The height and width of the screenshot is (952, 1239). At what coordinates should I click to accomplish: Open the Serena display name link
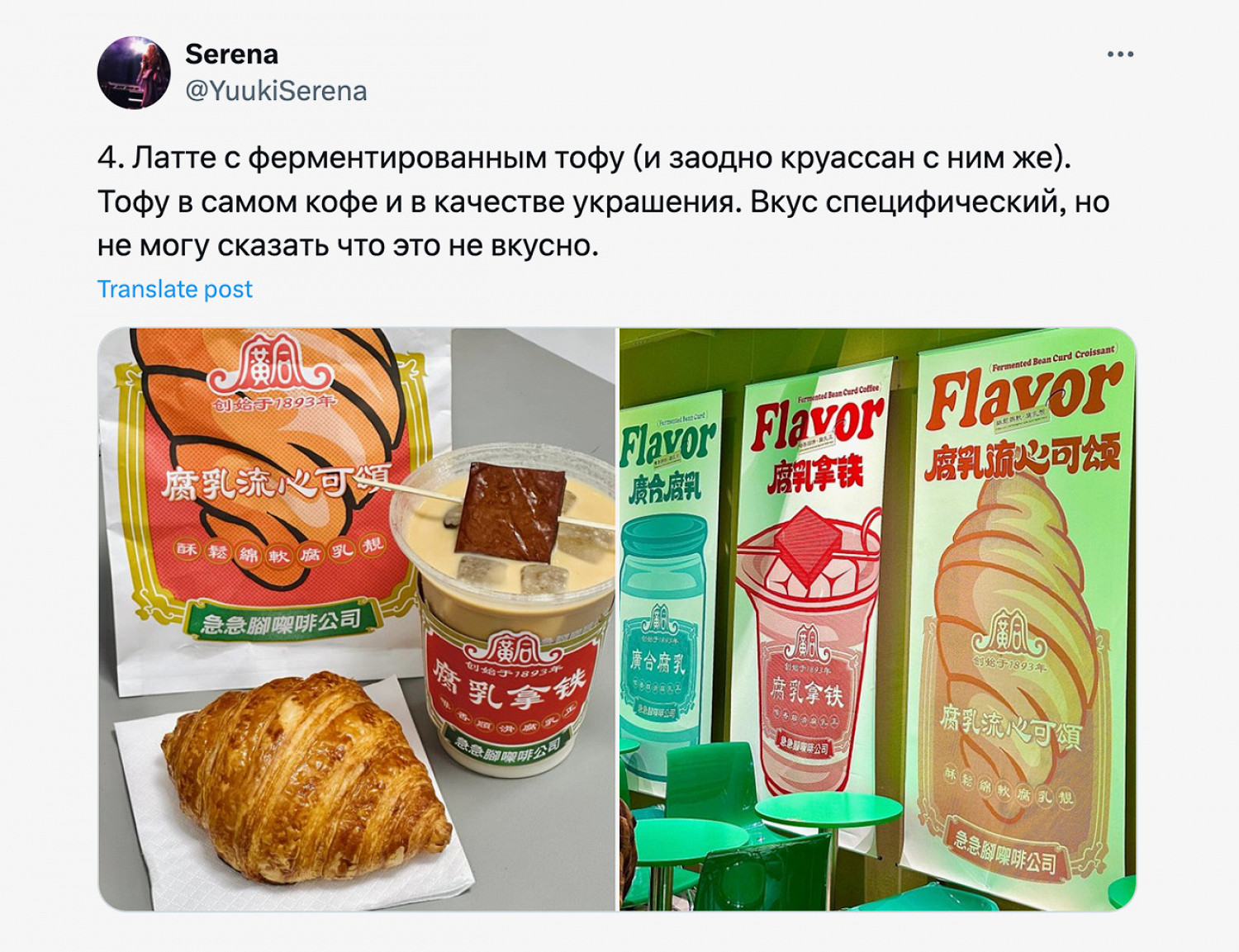point(231,54)
